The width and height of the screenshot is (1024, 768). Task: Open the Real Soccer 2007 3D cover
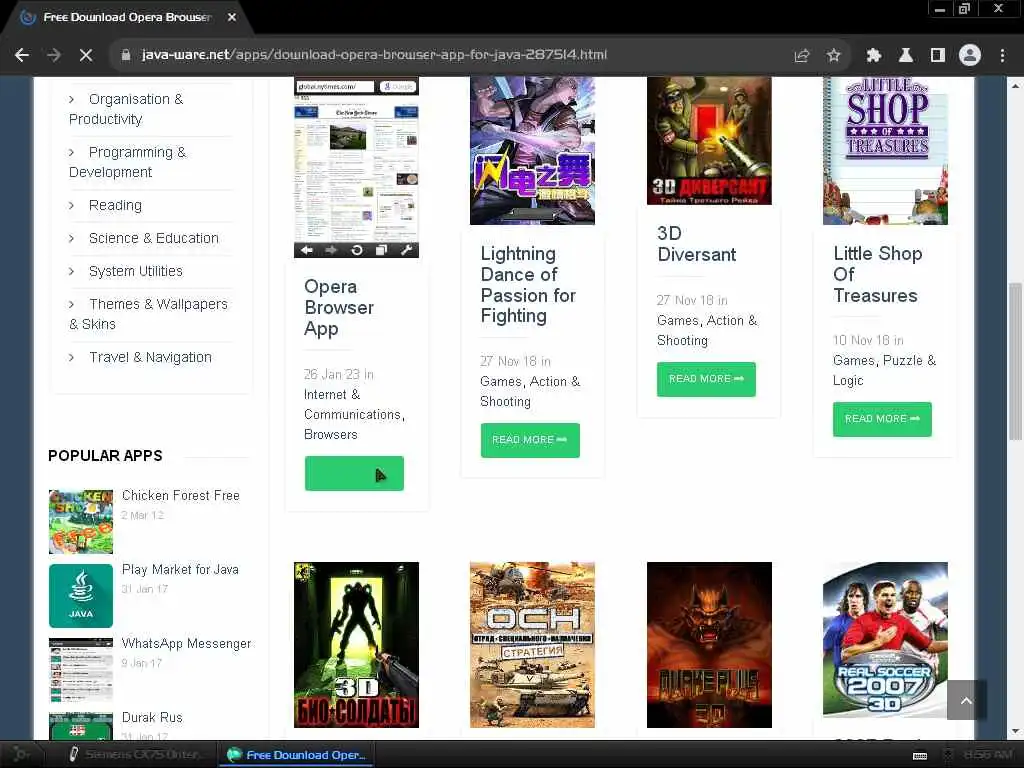[x=886, y=639]
